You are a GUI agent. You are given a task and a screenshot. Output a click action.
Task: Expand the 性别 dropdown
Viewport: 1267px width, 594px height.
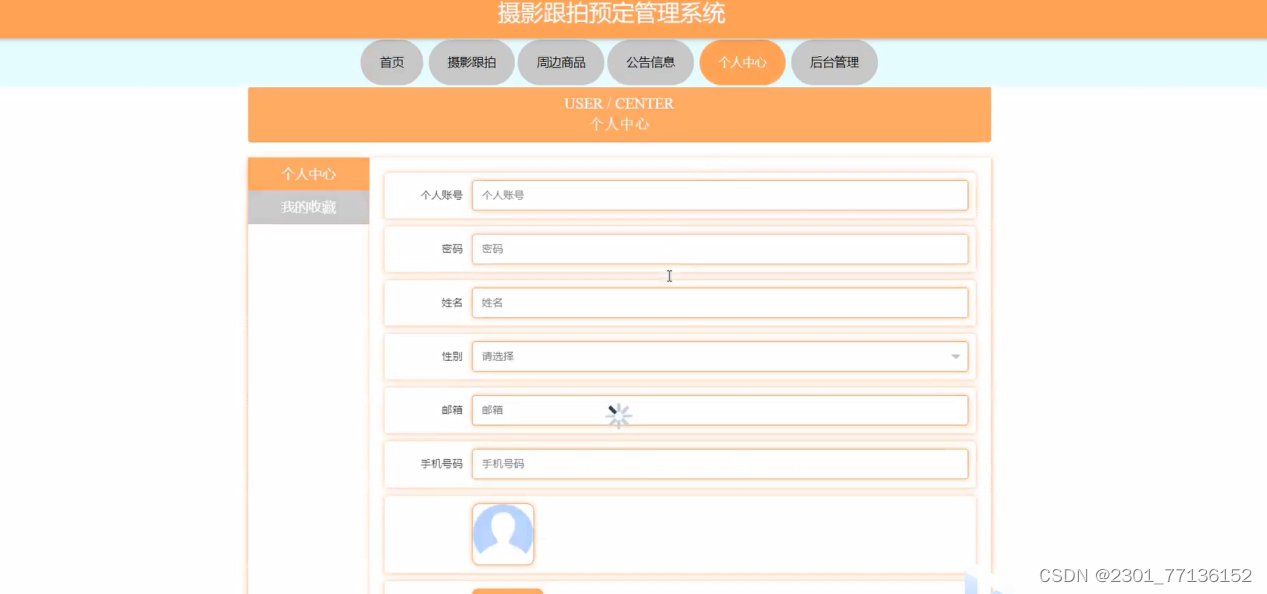tap(720, 356)
